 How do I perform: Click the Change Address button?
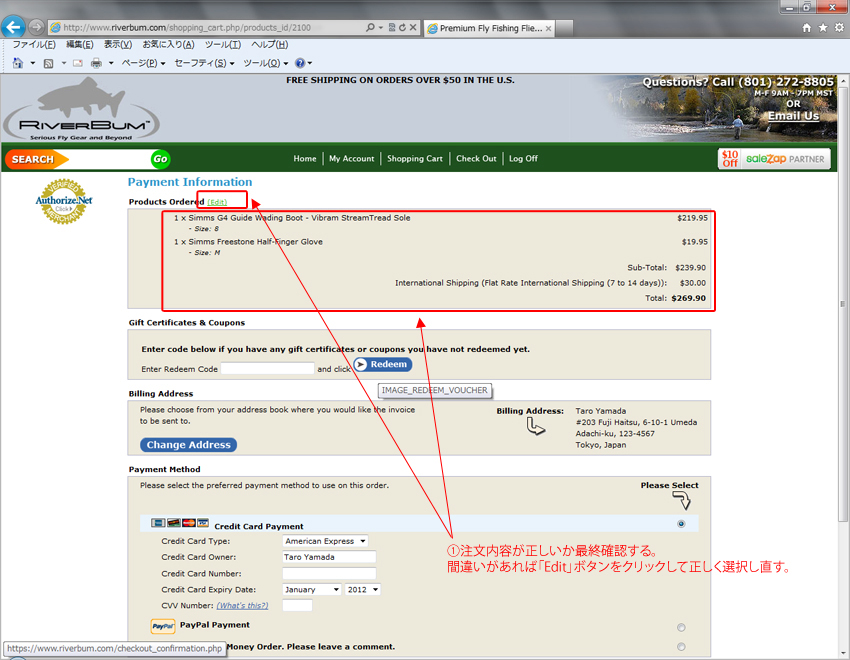[188, 445]
